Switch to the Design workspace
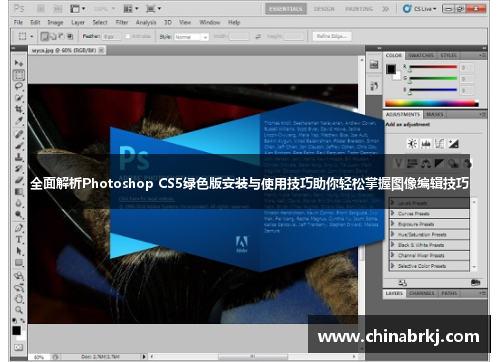 324,9
